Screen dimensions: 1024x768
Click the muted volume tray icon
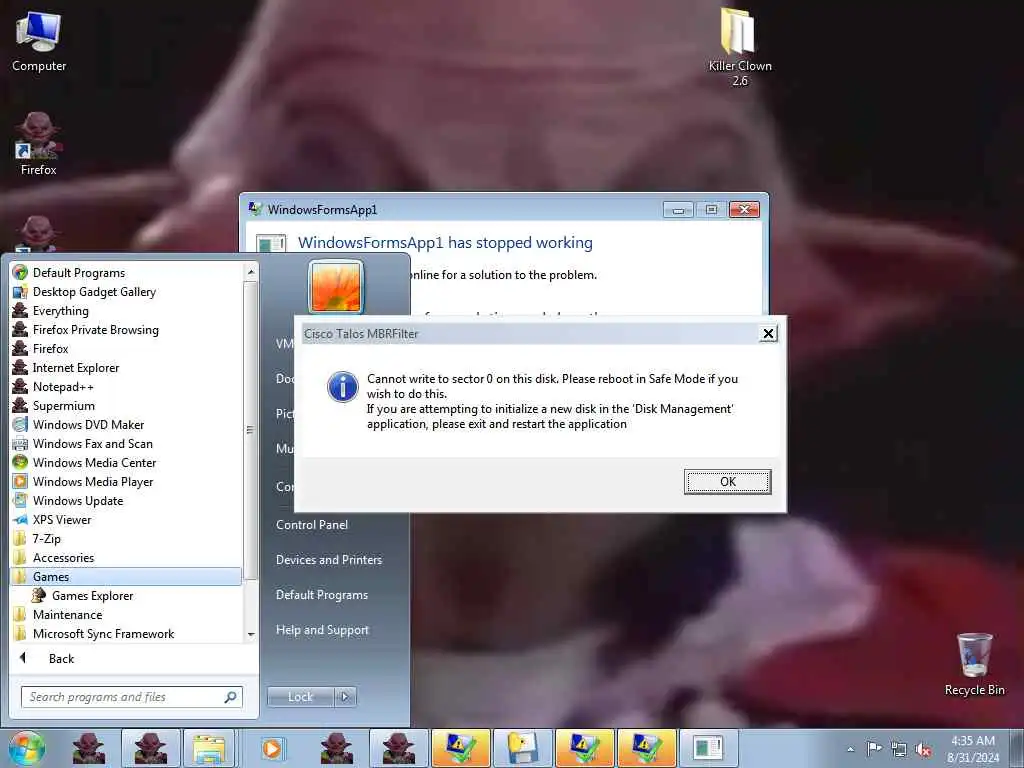pos(923,750)
